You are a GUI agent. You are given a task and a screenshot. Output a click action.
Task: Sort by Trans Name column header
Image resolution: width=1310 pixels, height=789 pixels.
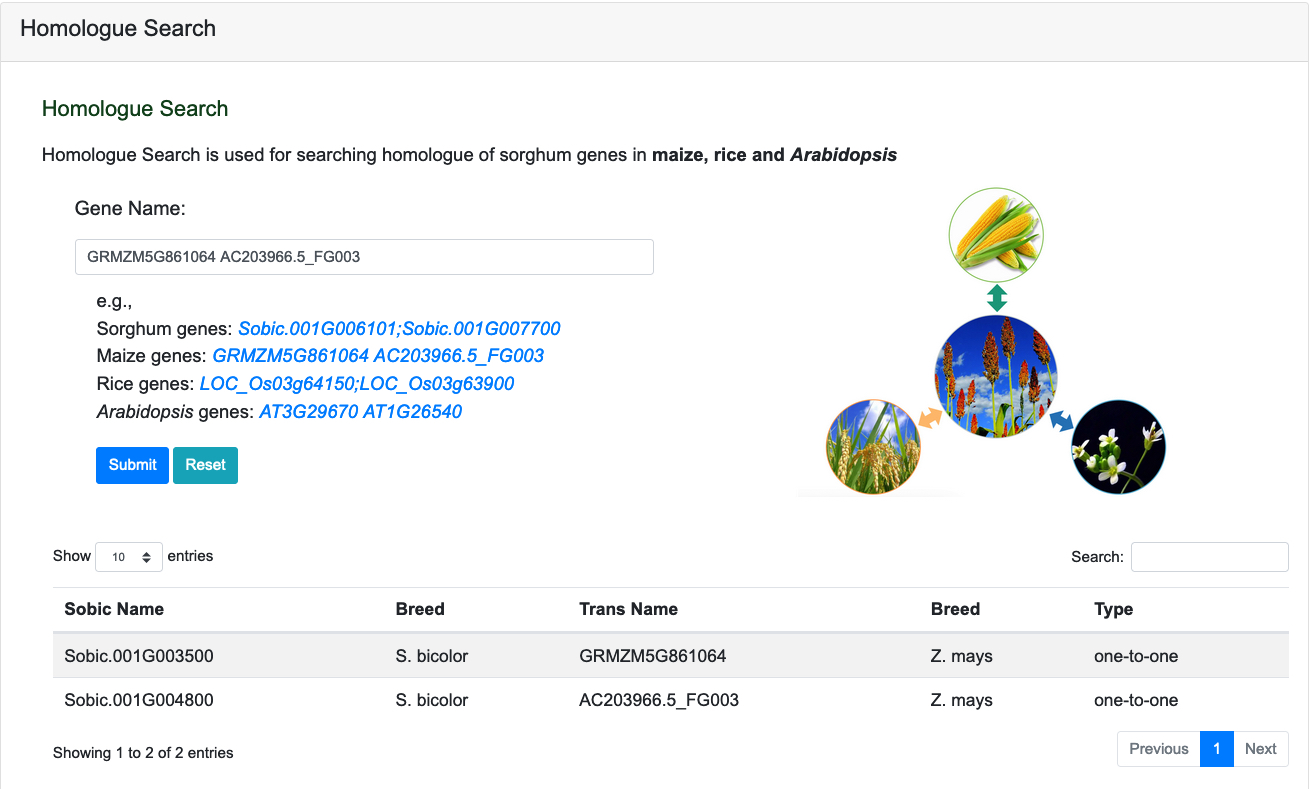click(628, 609)
